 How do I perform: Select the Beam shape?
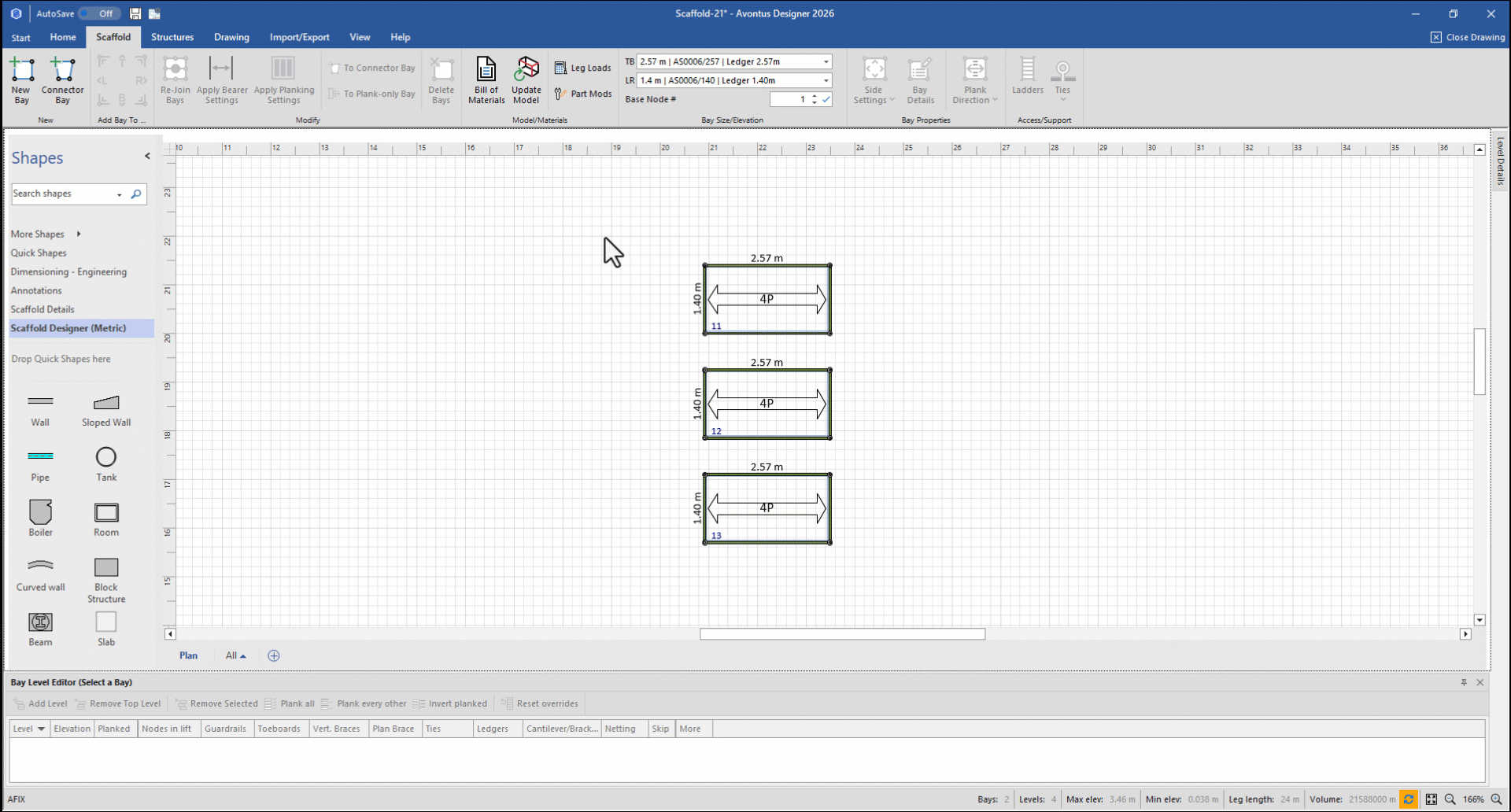pos(40,629)
